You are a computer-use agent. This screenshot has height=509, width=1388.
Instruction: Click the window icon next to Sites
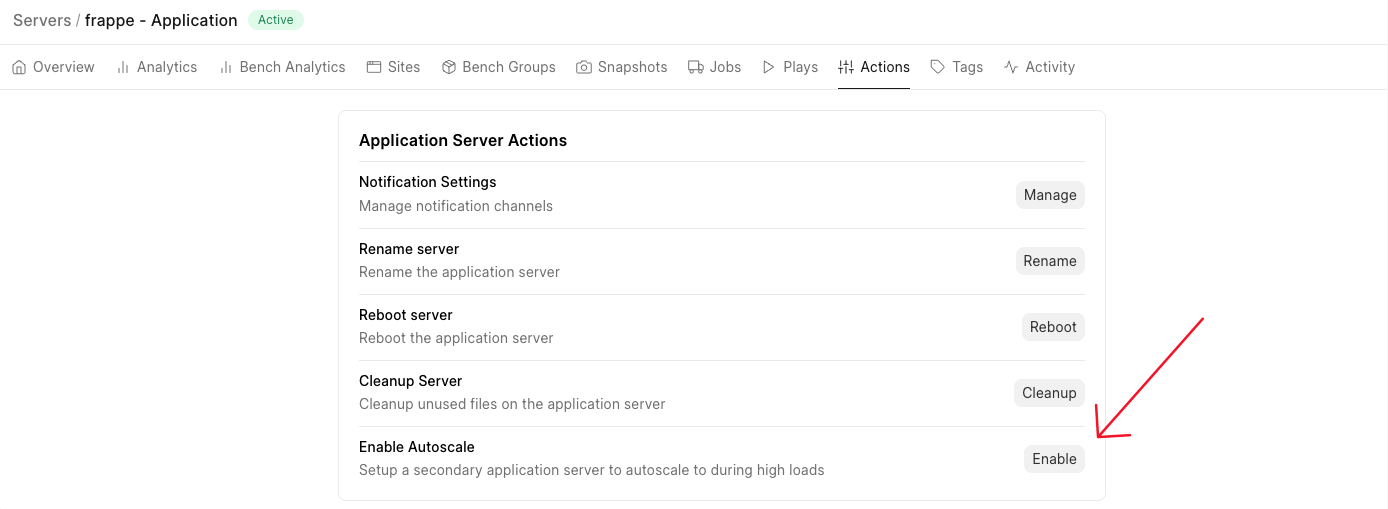(374, 67)
